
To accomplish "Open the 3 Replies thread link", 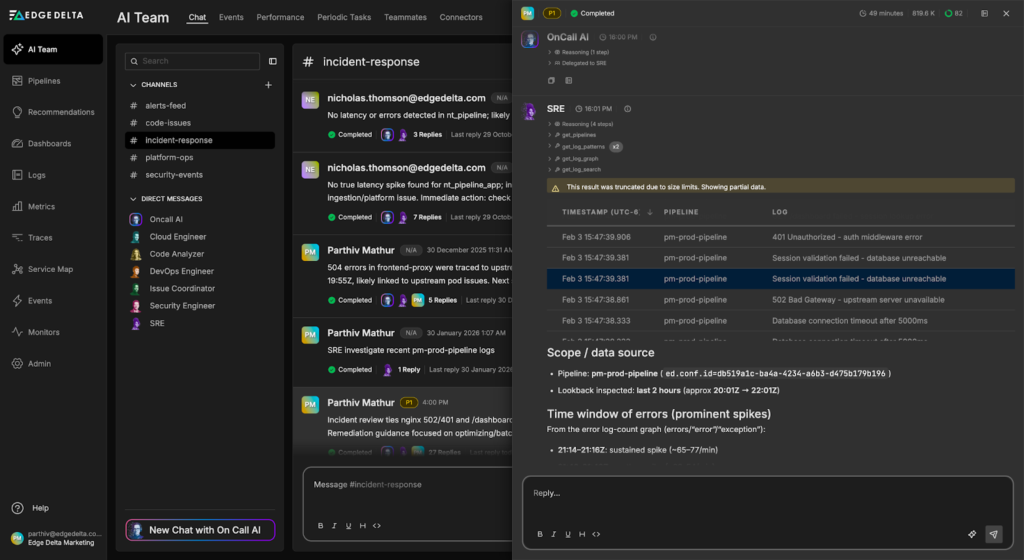I will point(426,134).
